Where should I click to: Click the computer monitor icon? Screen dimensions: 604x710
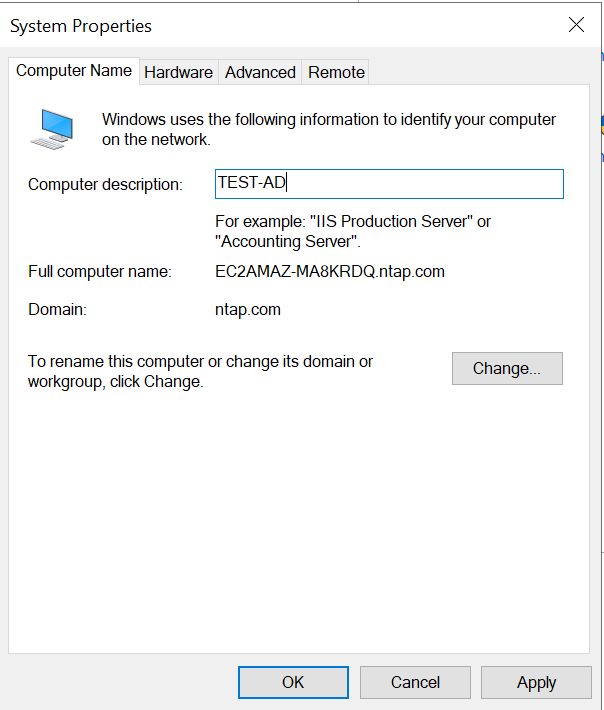click(52, 129)
